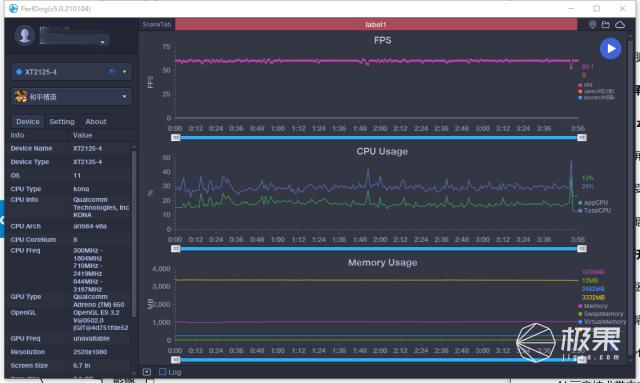Select the CPU Arch value arm64-v8a

pos(90,226)
